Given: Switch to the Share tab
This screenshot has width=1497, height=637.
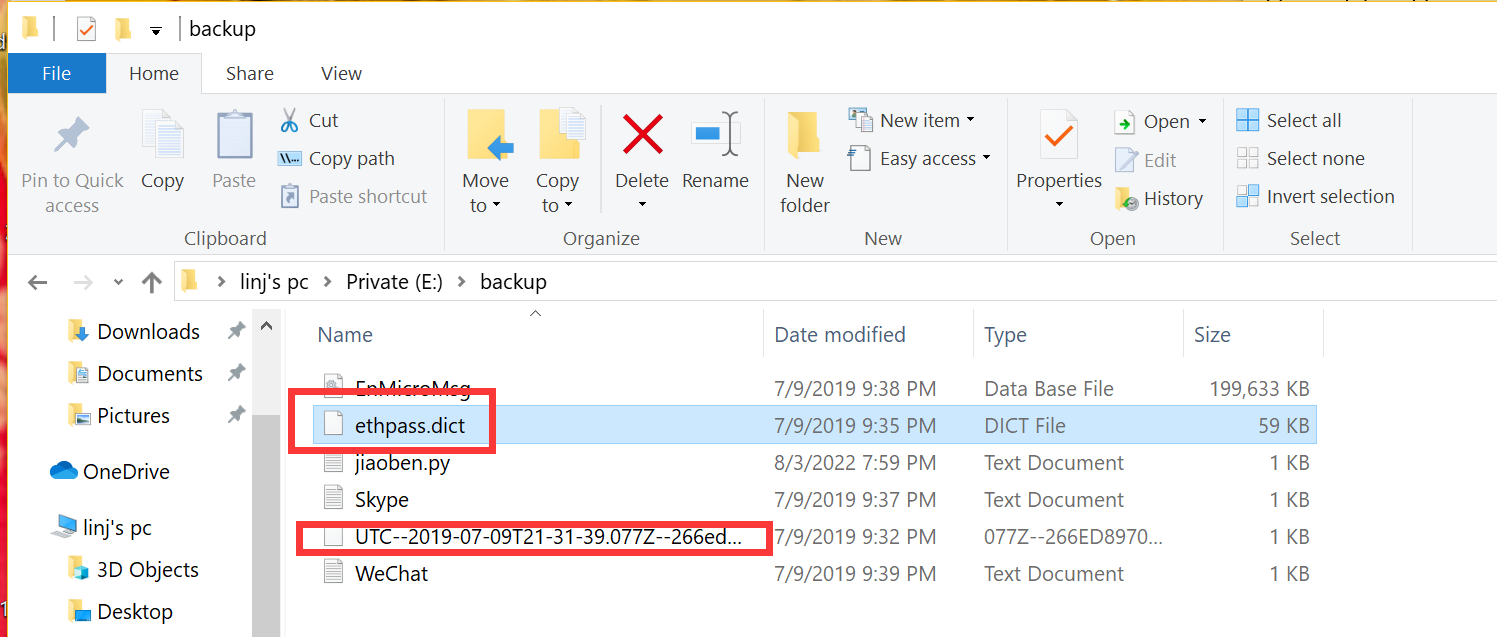Looking at the screenshot, I should coord(249,73).
